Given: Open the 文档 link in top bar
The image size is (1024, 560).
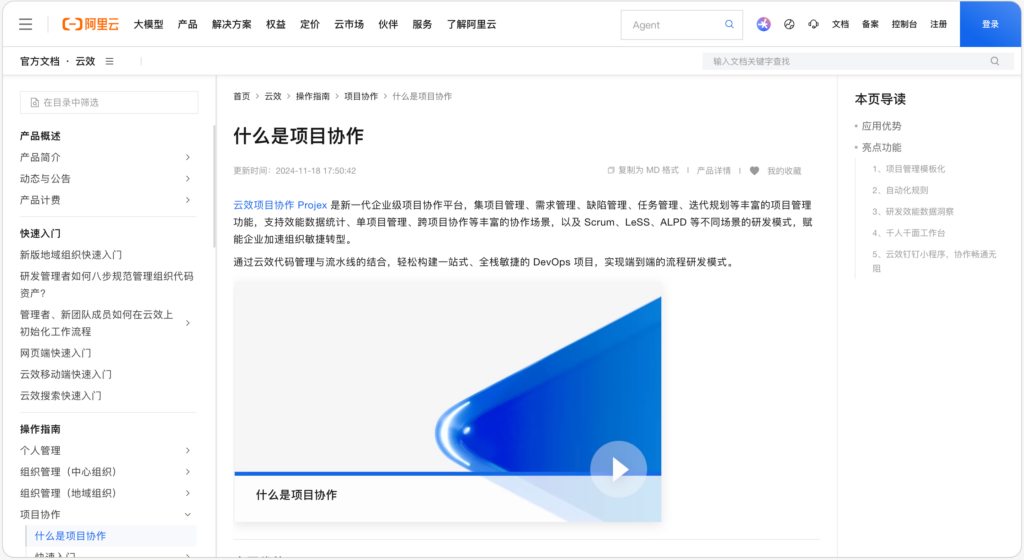Looking at the screenshot, I should [840, 24].
